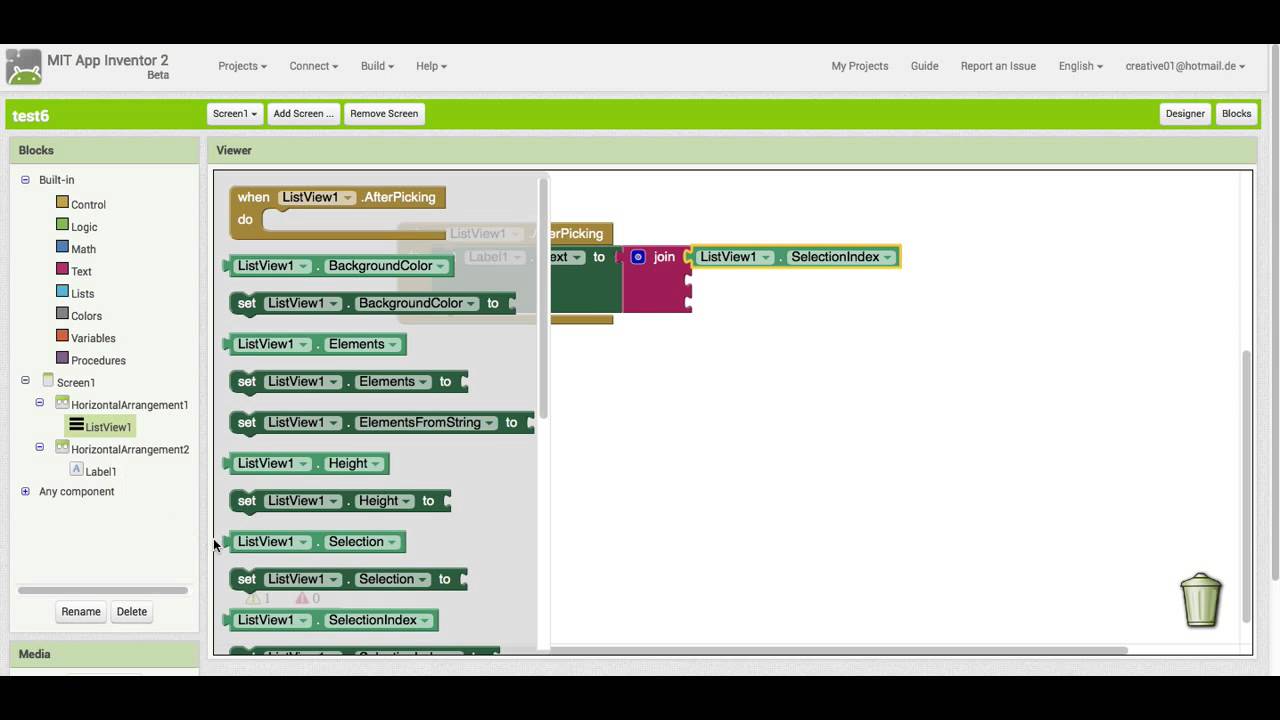Screen dimensions: 1280x720
Task: Select Procedures in the Built-in blocks
Action: [x=98, y=360]
